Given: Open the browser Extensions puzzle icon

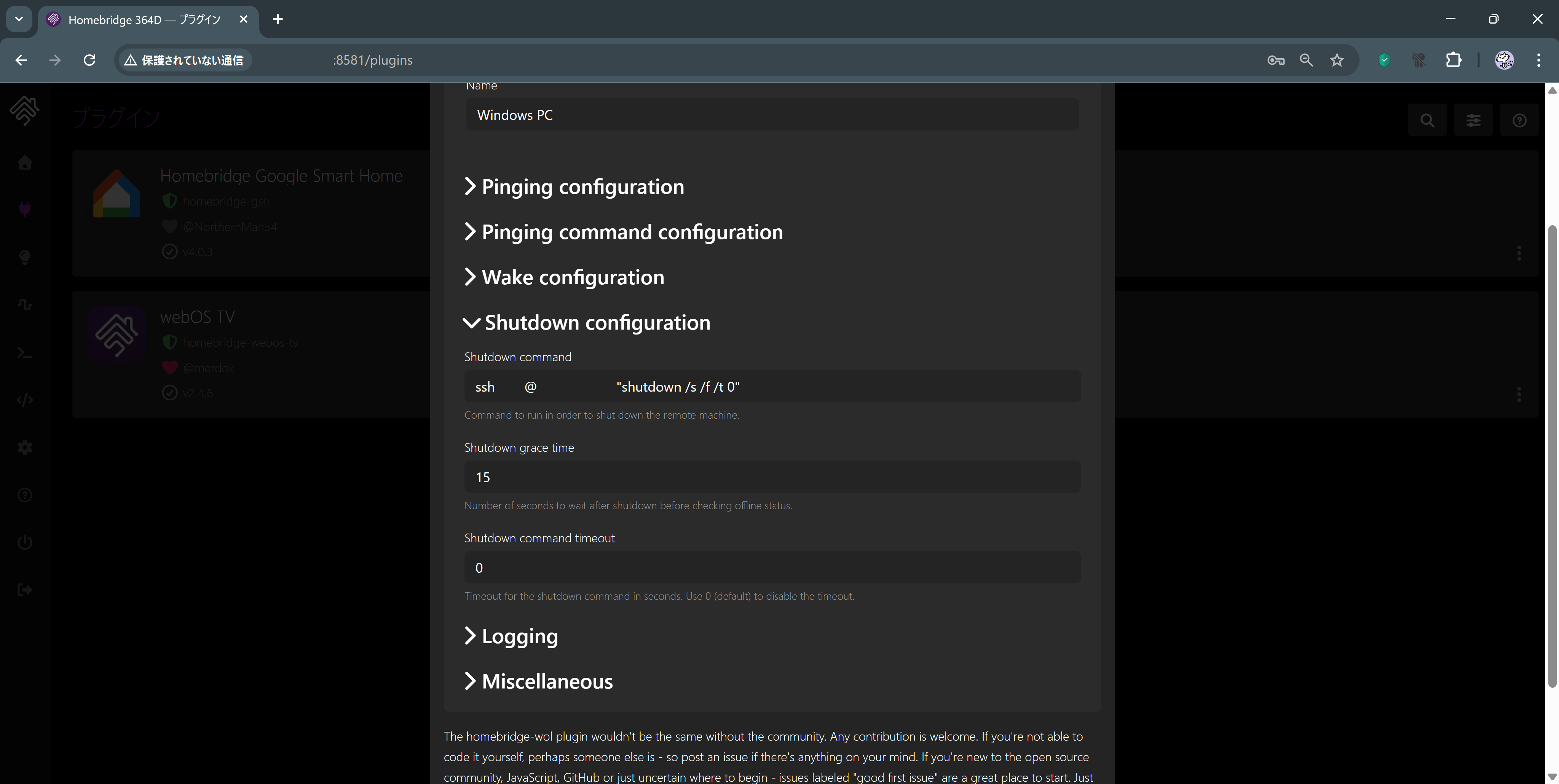Looking at the screenshot, I should point(1453,60).
